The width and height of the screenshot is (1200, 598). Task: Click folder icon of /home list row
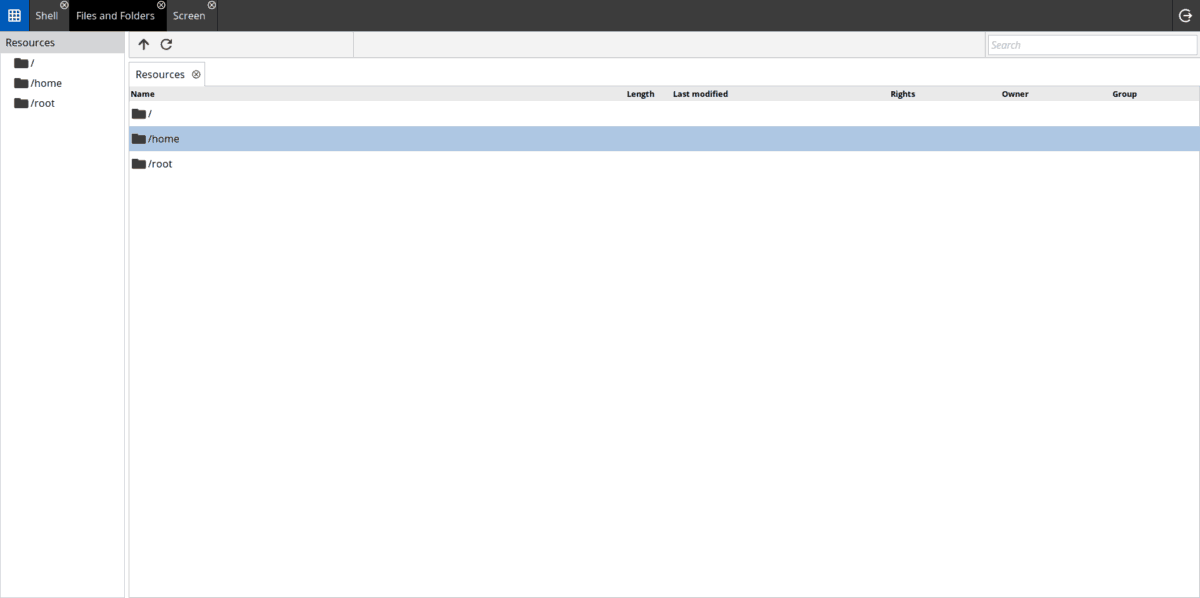(139, 139)
